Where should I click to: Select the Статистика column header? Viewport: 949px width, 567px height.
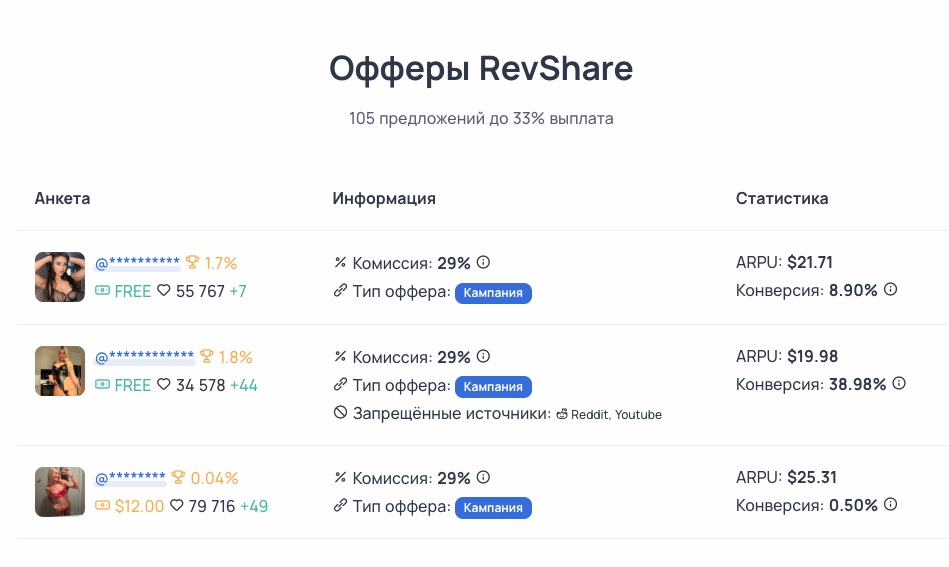[x=782, y=198]
